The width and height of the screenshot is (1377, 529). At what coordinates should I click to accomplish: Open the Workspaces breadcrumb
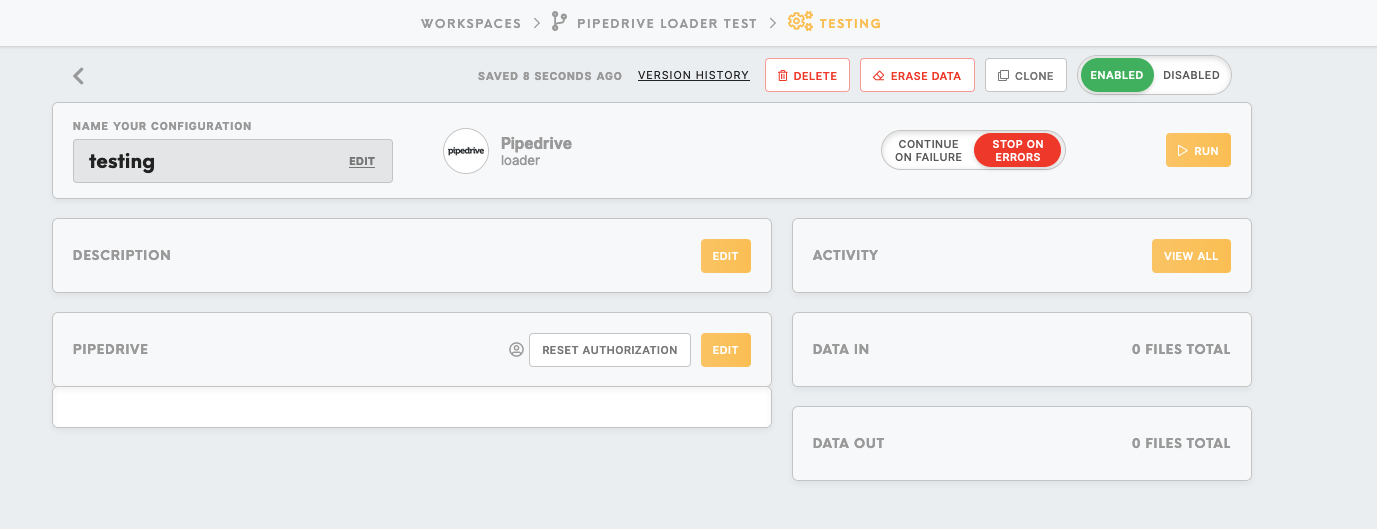pos(471,23)
